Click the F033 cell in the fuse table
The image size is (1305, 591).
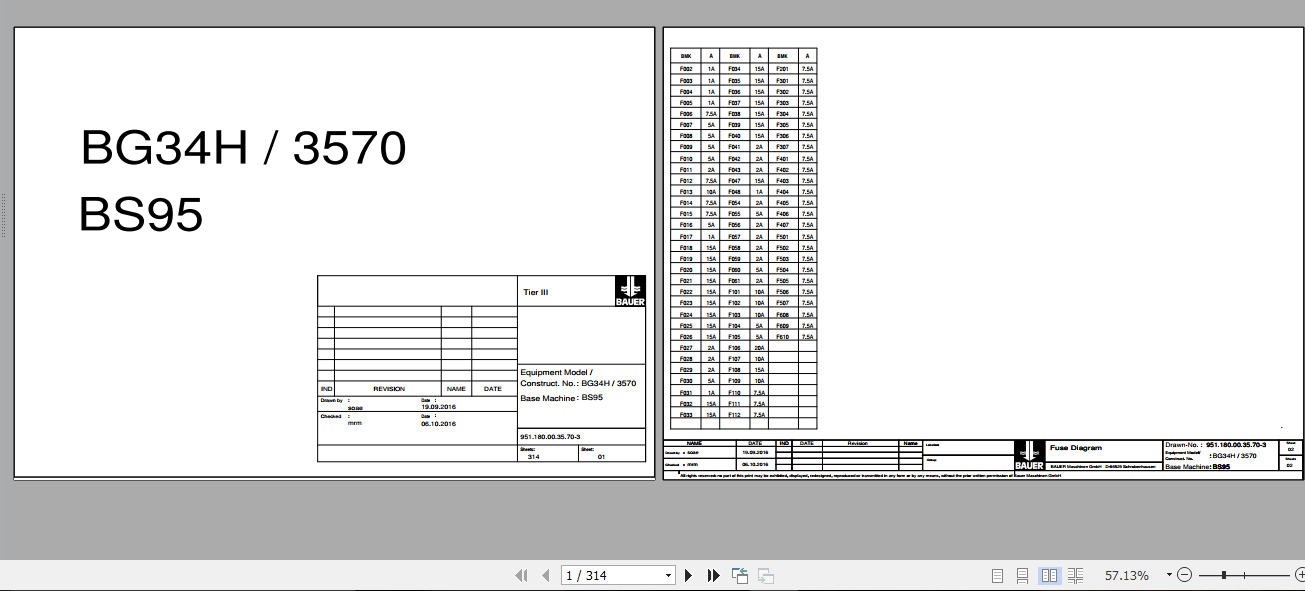coord(686,415)
